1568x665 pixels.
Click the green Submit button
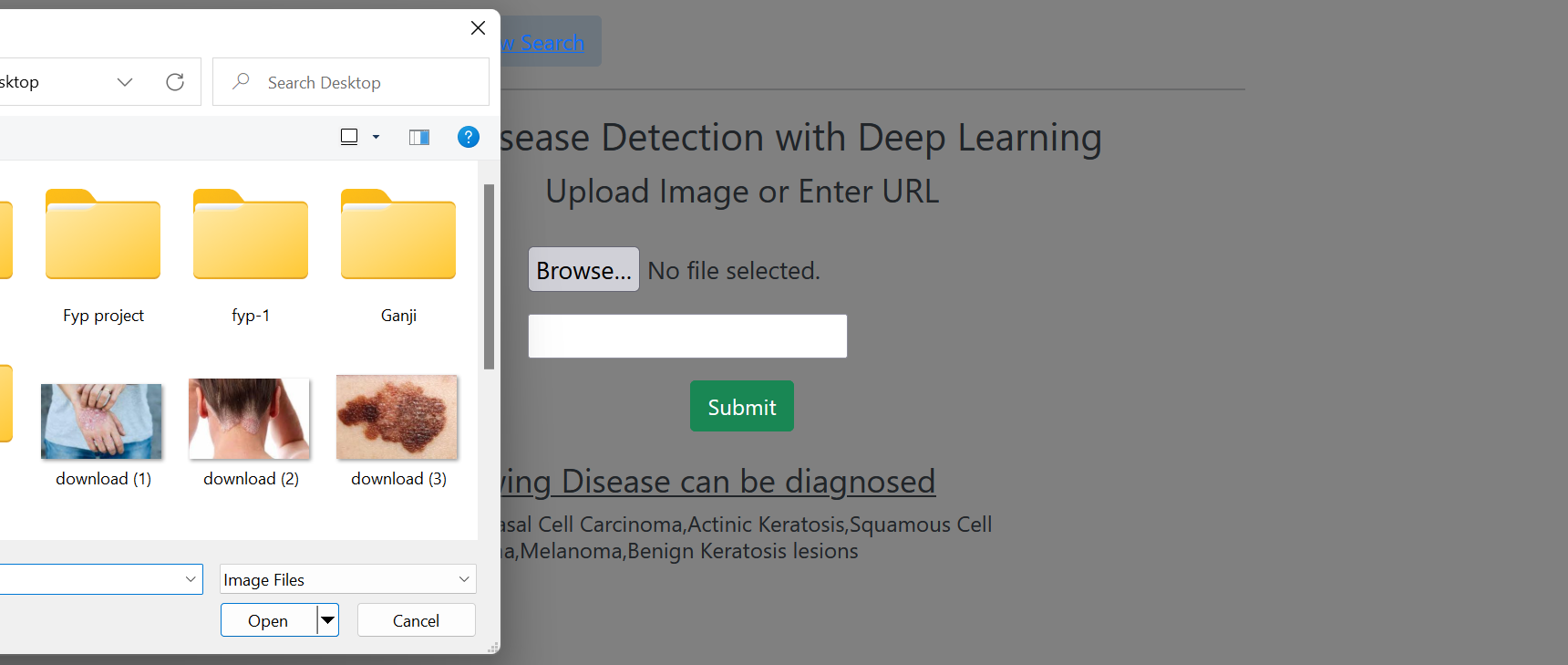pyautogui.click(x=741, y=406)
